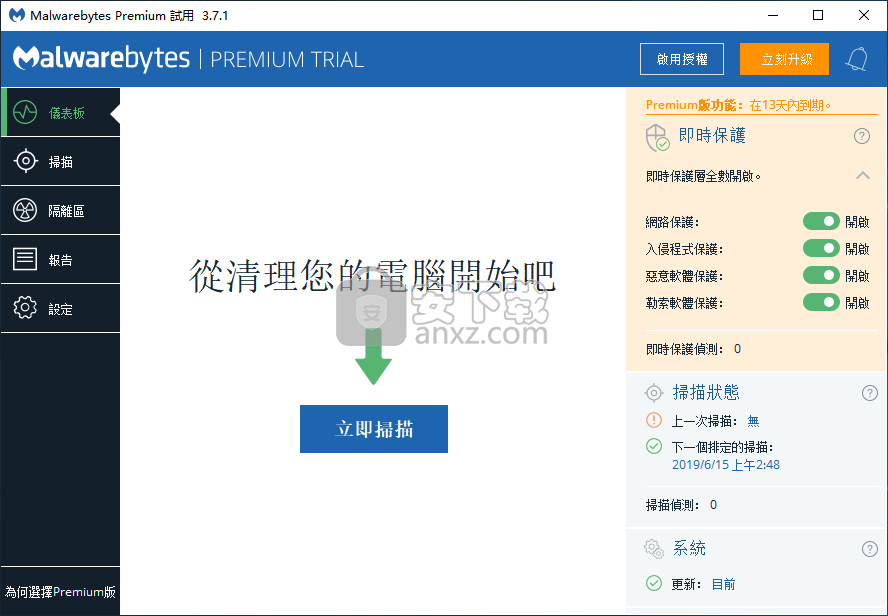Click 掃描偵測 count text
This screenshot has width=888, height=616.
[681, 504]
